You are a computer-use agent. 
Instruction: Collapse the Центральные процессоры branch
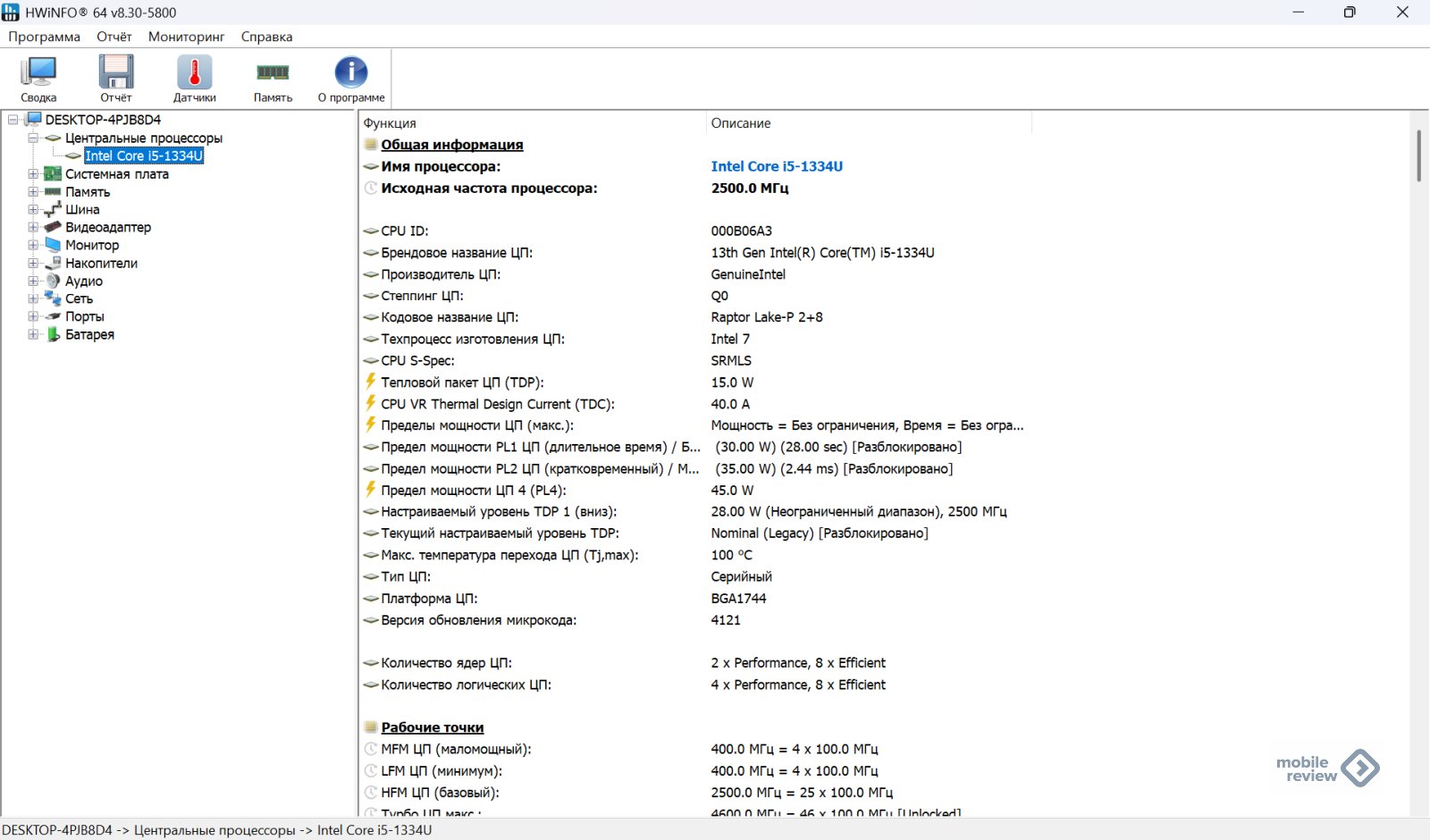click(33, 139)
